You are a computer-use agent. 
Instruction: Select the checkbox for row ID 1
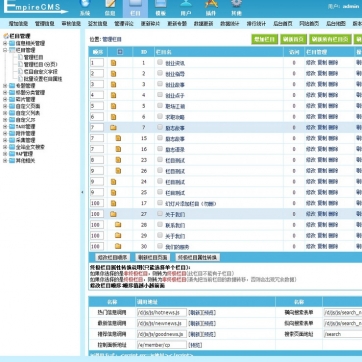tap(160, 62)
